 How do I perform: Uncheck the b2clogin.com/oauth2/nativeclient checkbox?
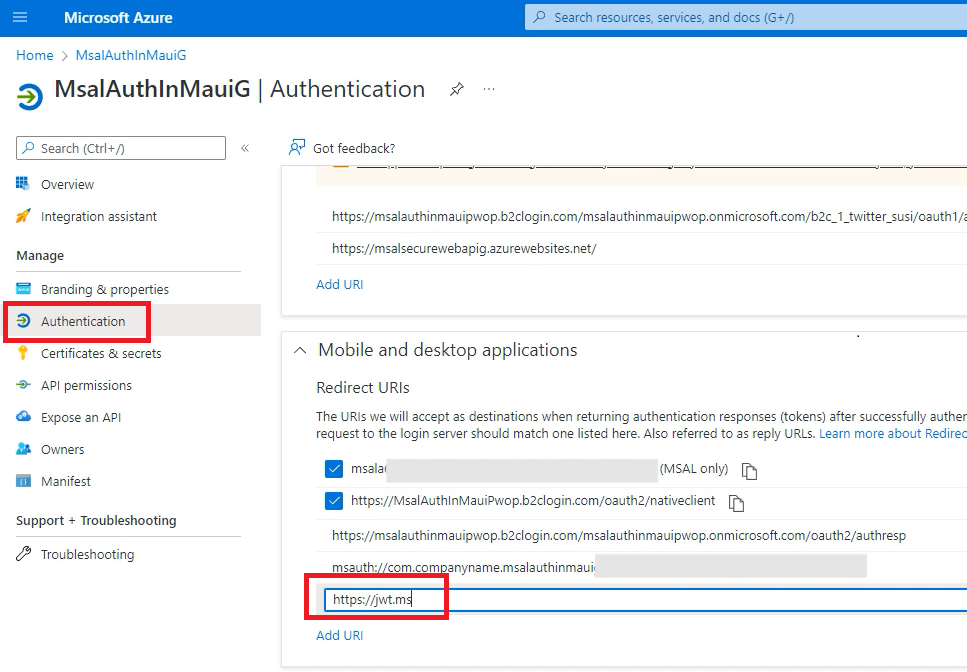pos(334,501)
